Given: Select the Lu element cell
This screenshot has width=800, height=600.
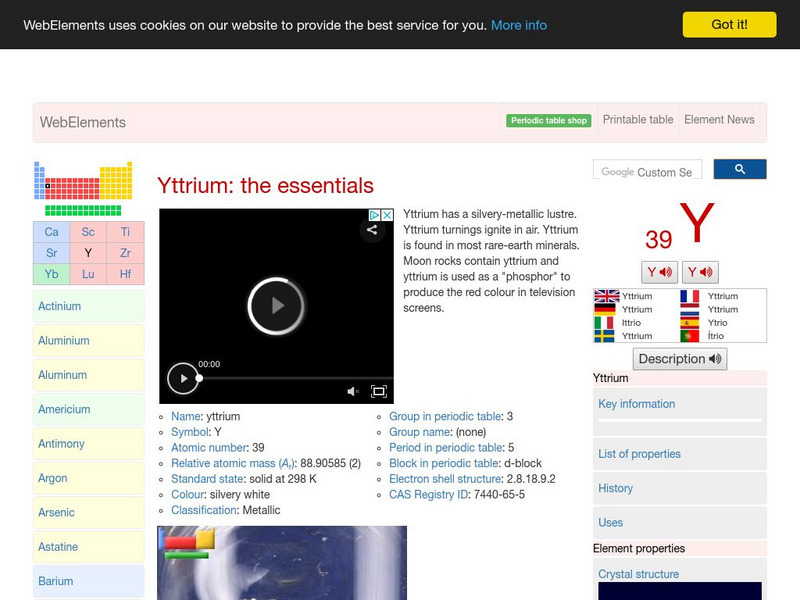Looking at the screenshot, I should pyautogui.click(x=88, y=274).
